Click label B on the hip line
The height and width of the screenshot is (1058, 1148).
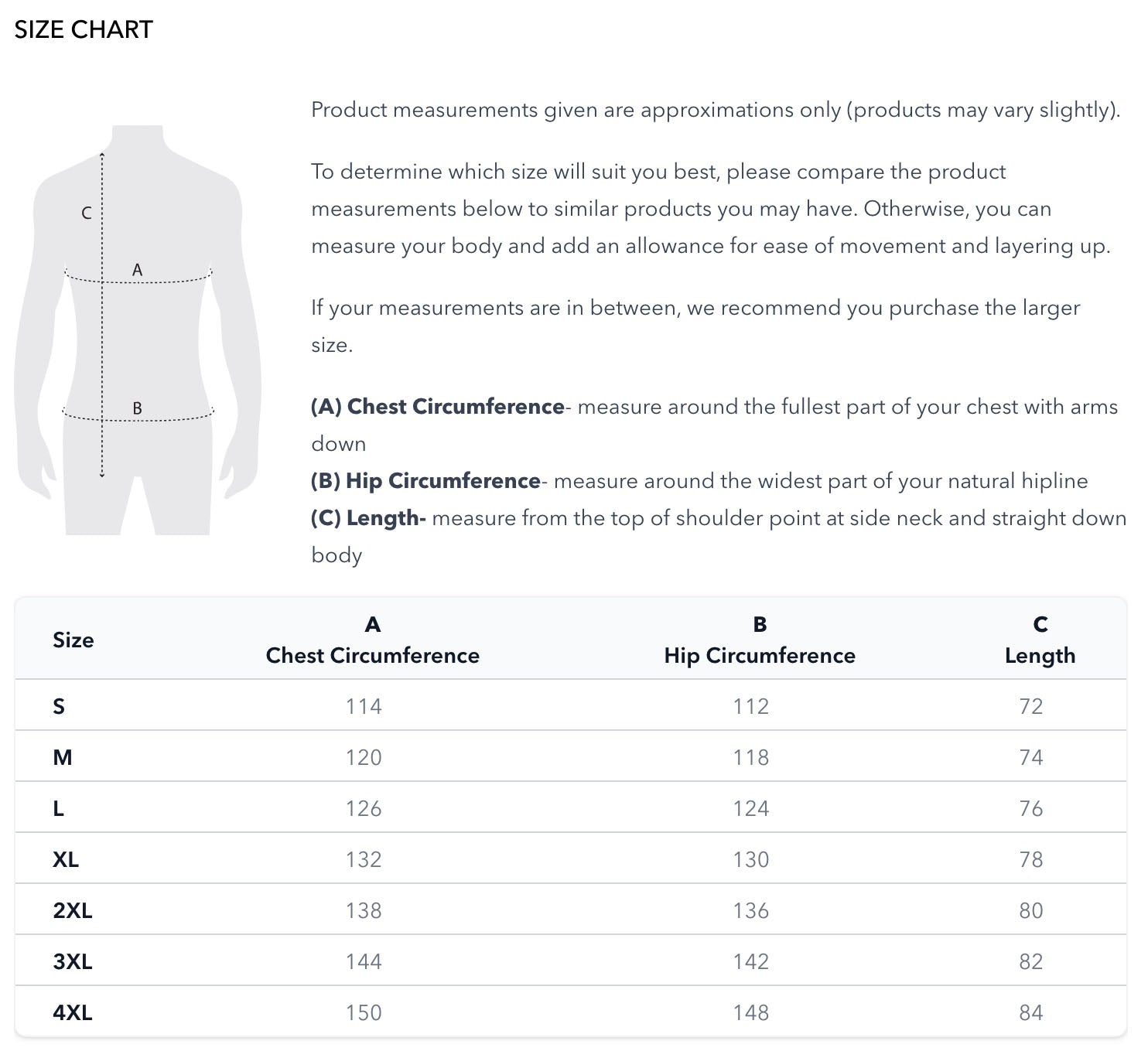[x=137, y=408]
